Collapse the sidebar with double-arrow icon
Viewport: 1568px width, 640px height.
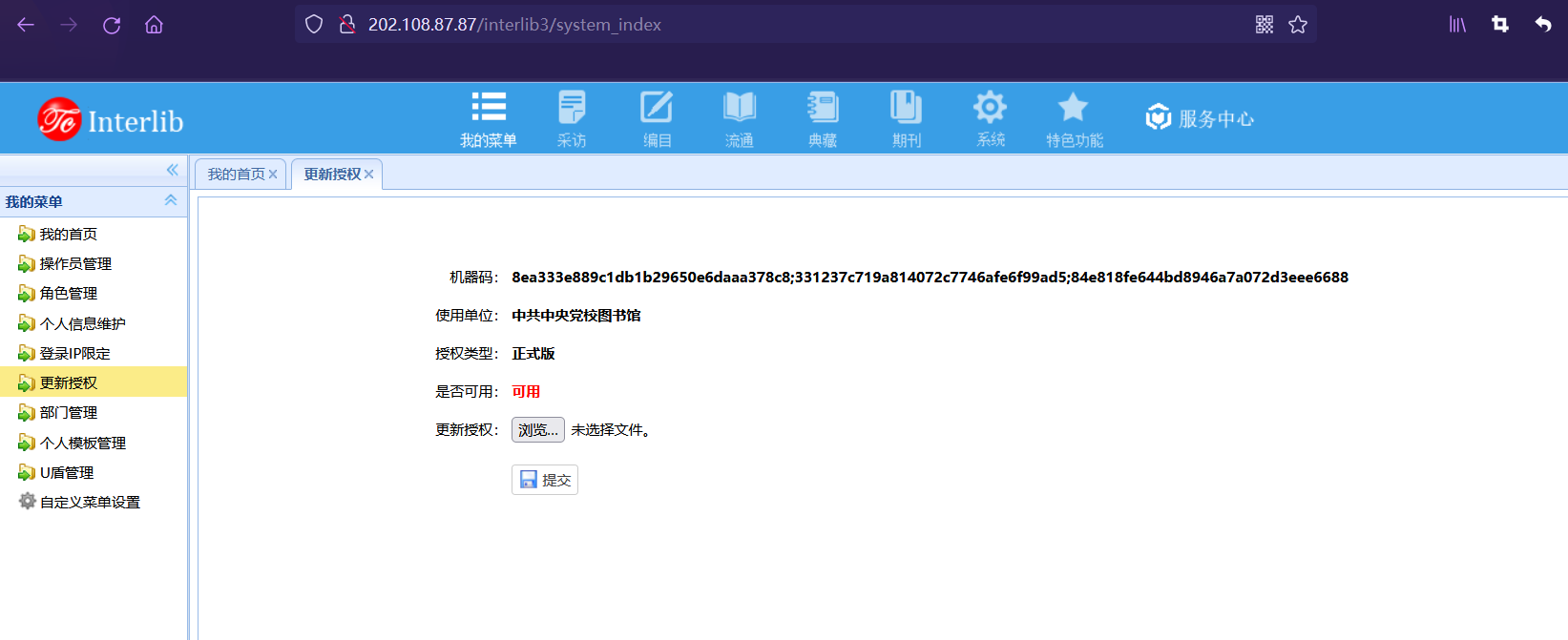tap(172, 170)
